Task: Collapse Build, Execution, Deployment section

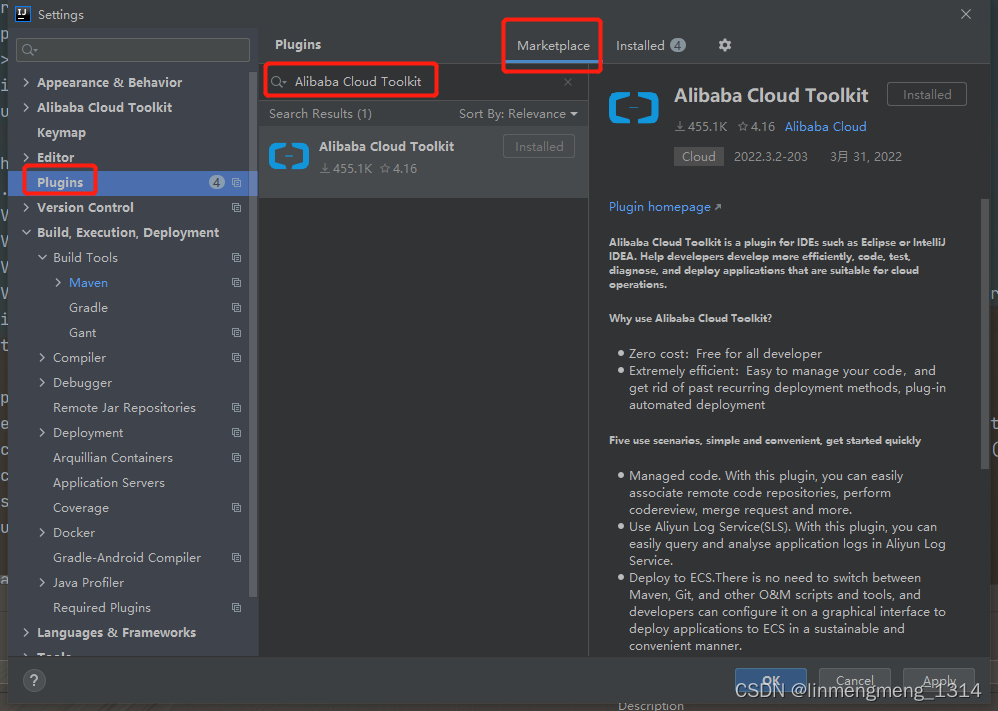Action: tap(26, 232)
